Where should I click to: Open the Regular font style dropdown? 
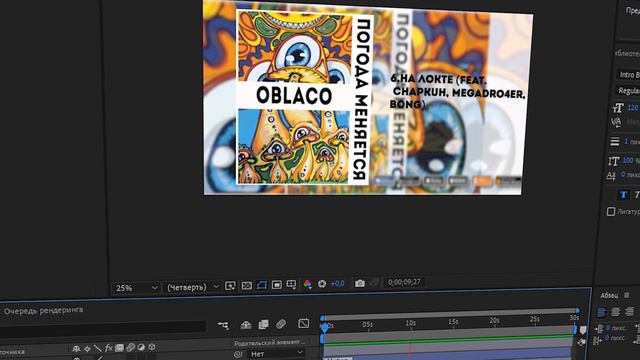point(629,90)
